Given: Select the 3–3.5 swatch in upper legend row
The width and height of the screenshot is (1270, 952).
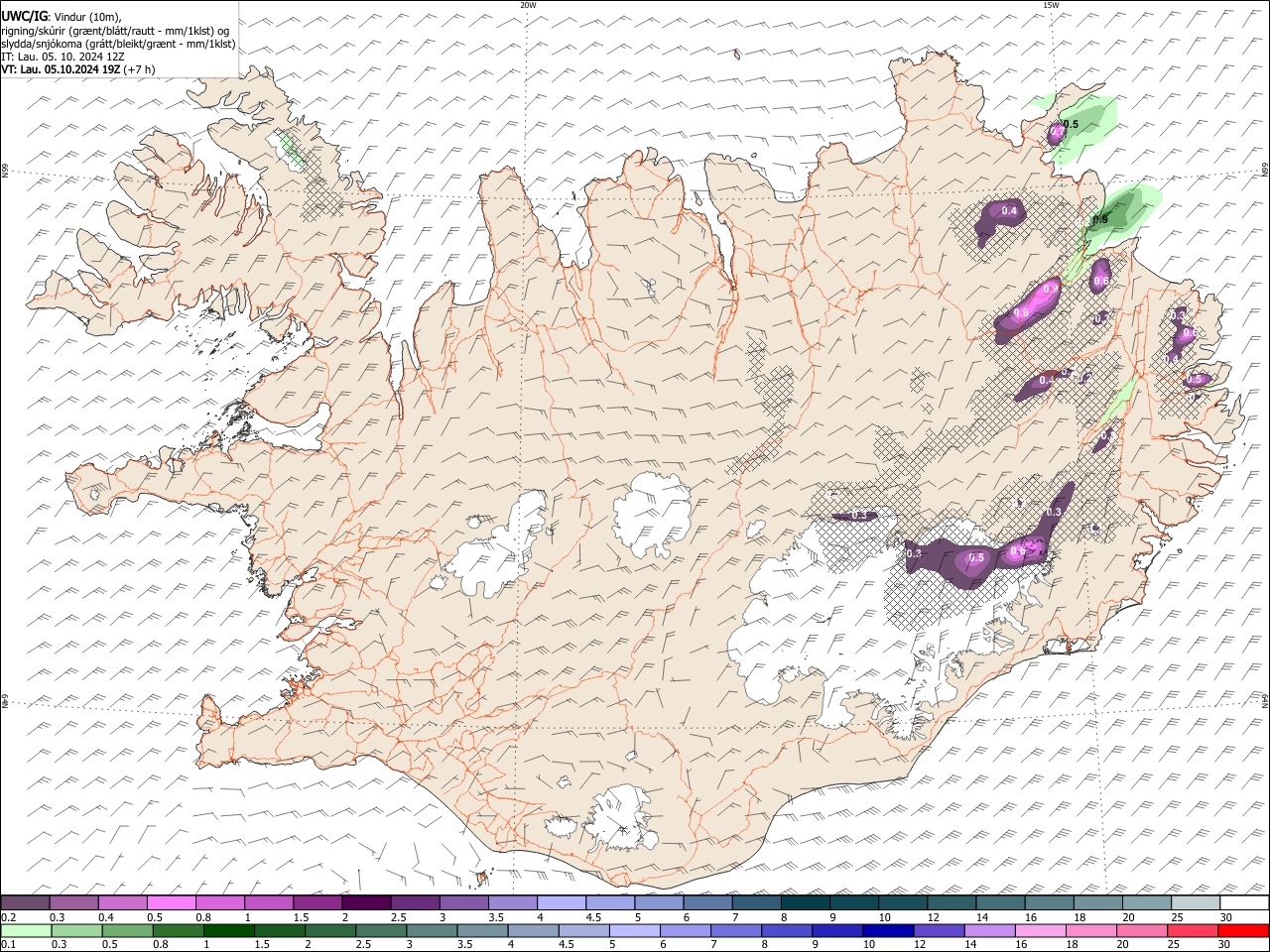Looking at the screenshot, I should coord(463,903).
